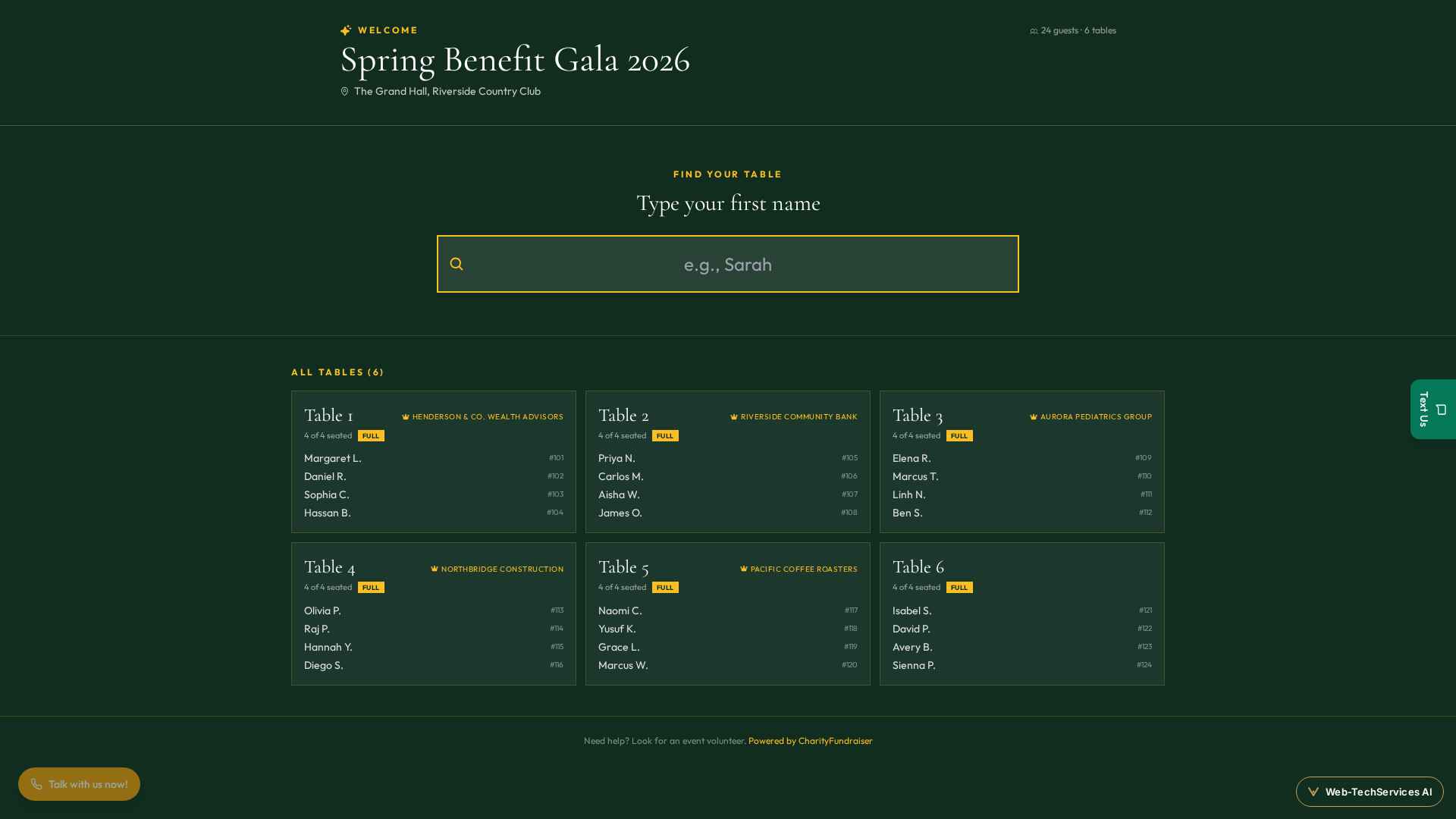
Task: Select guest Marcus W. in Table 5
Action: [728, 665]
